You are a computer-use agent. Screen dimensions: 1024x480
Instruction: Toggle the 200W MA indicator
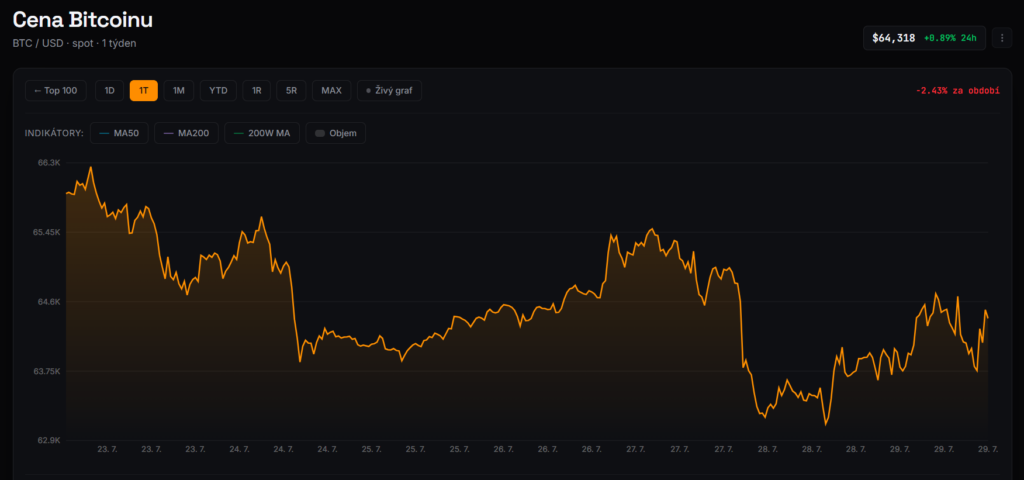262,133
